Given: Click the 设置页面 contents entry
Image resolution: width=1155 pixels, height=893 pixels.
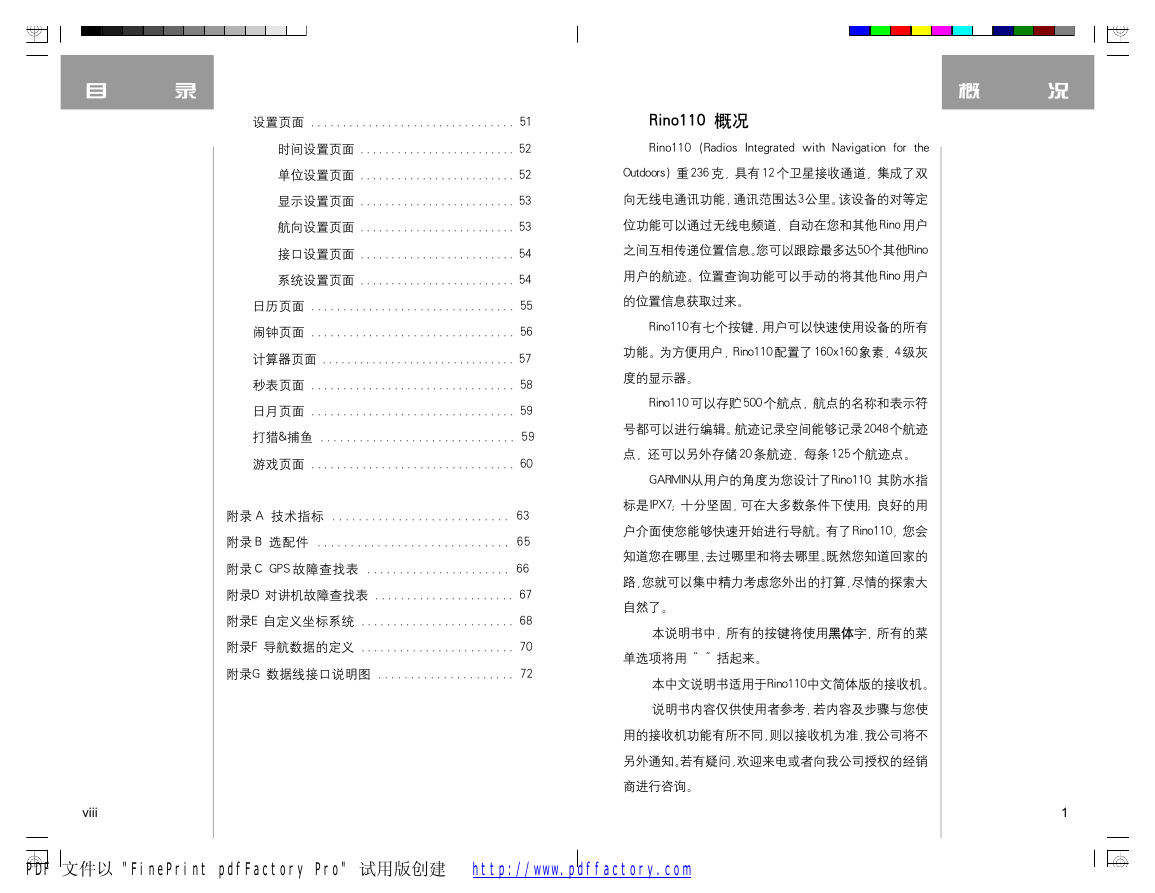Looking at the screenshot, I should 392,122.
